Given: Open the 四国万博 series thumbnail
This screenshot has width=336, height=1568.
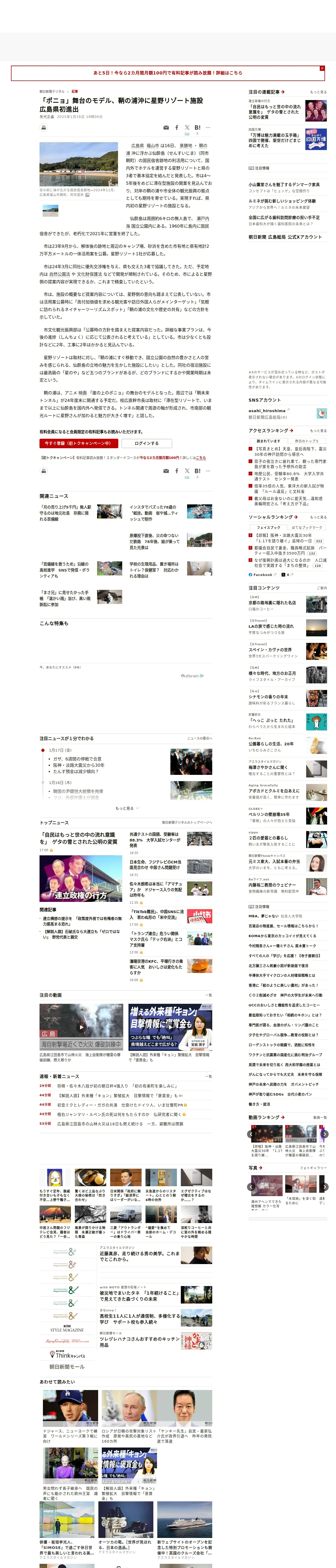Looking at the screenshot, I should pos(316,139).
